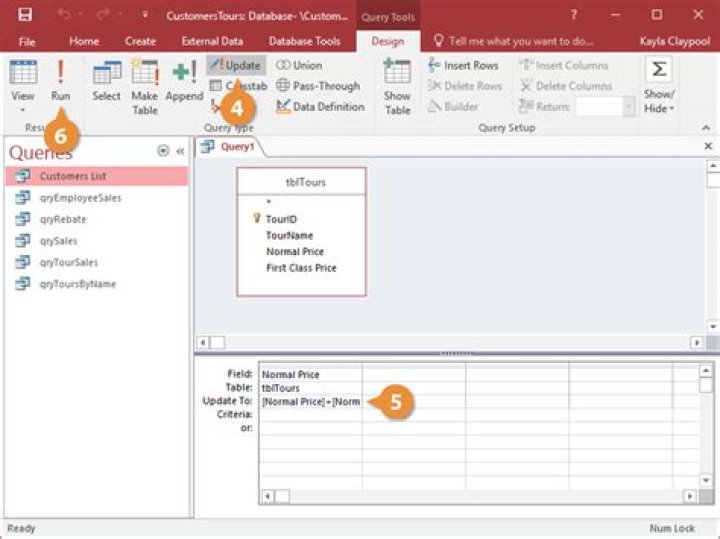The height and width of the screenshot is (539, 720).
Task: Select the Customers List query
Action: pyautogui.click(x=97, y=176)
